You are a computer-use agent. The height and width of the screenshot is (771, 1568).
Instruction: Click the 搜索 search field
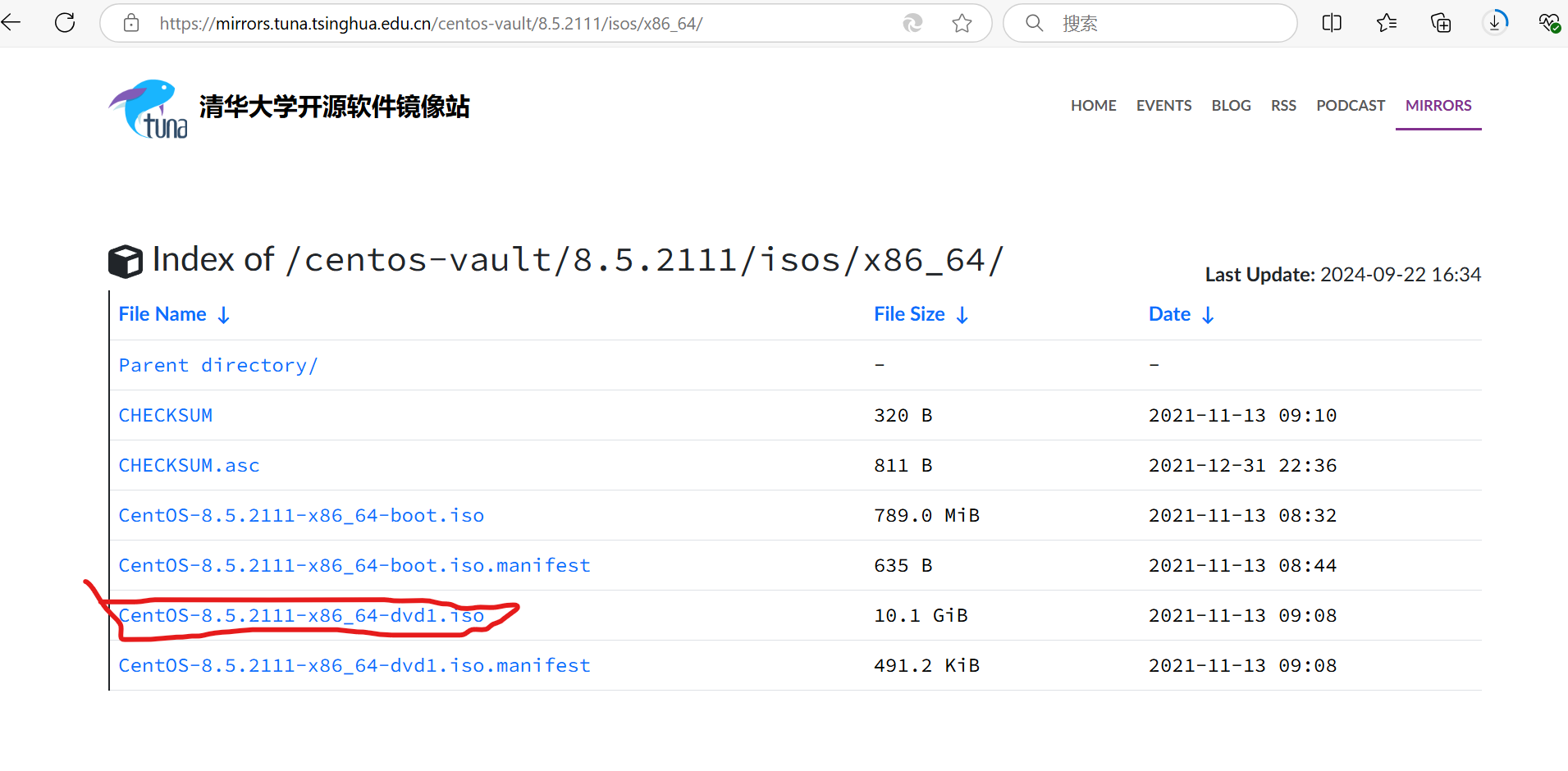[1150, 23]
